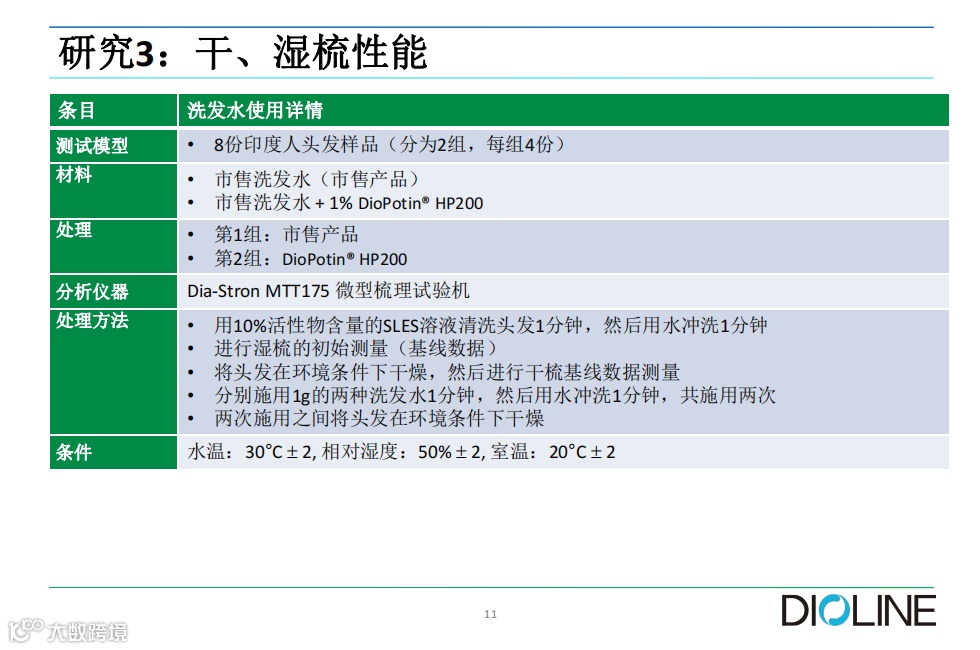Click the line 第1组：市售产品

(x=286, y=235)
